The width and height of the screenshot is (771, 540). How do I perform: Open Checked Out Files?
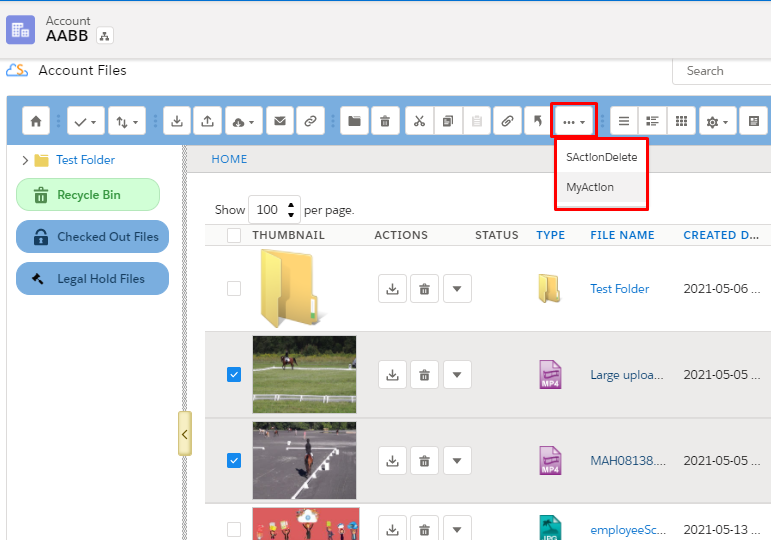[93, 237]
